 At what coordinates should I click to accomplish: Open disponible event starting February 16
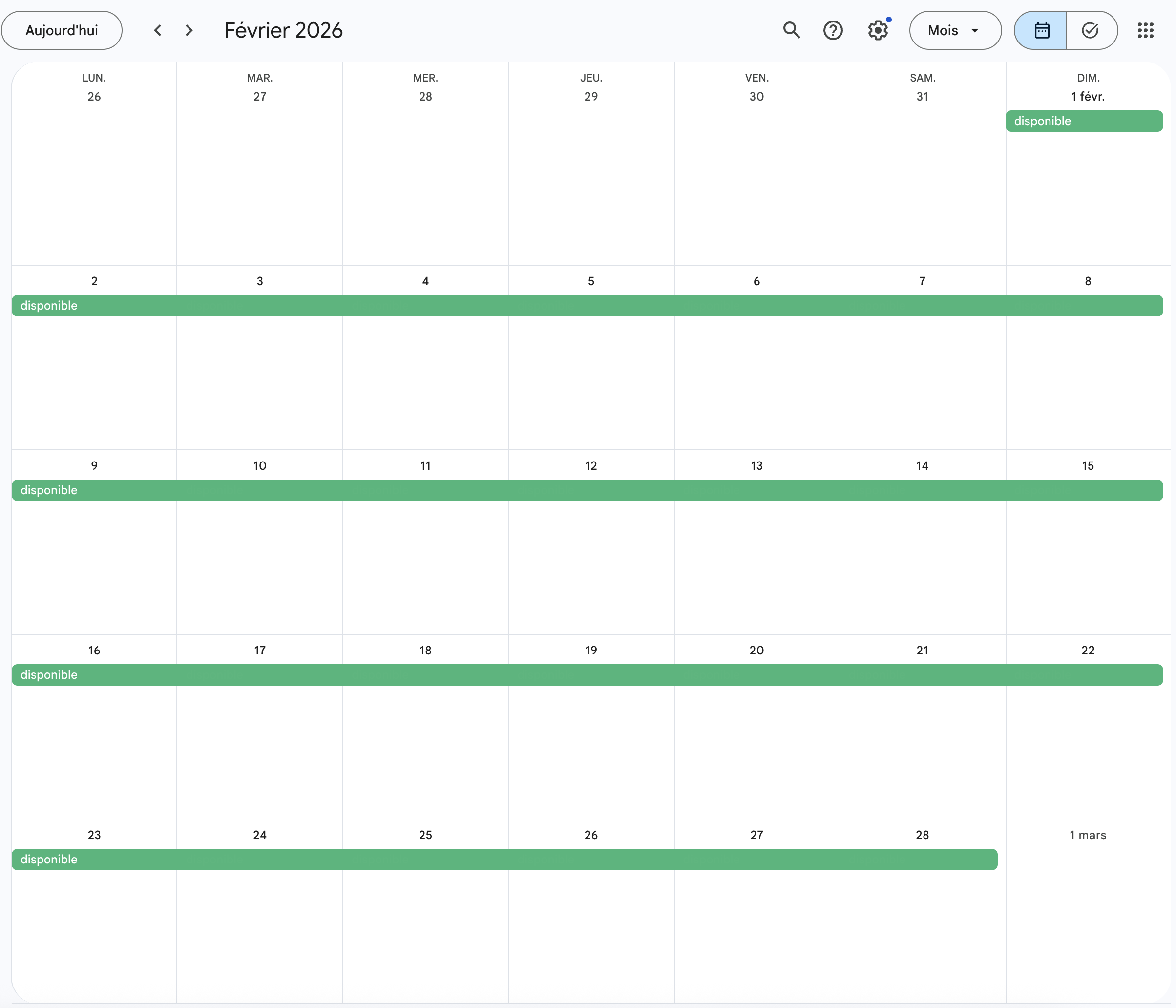[587, 674]
